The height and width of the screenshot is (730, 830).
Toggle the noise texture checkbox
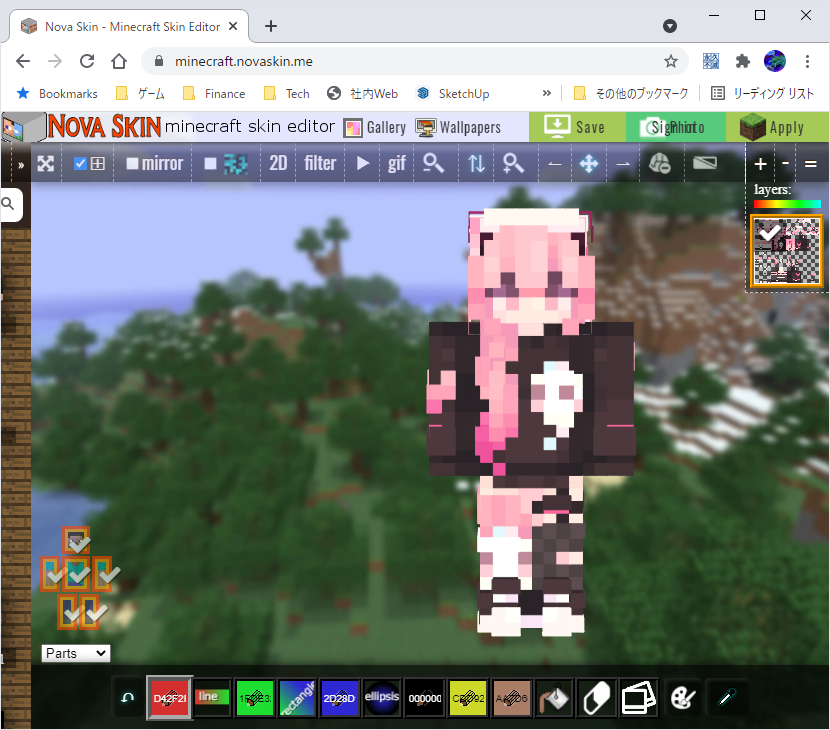[x=210, y=164]
